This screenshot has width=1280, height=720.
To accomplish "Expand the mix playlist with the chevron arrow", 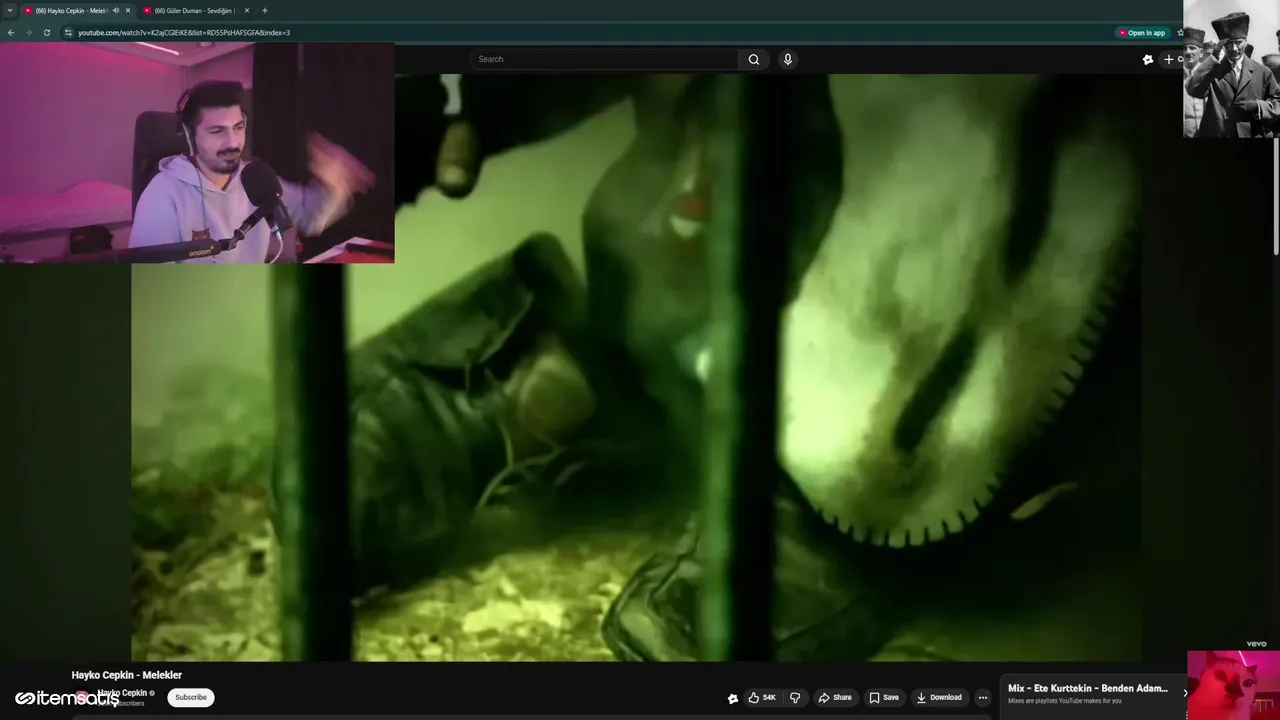I will (1185, 693).
